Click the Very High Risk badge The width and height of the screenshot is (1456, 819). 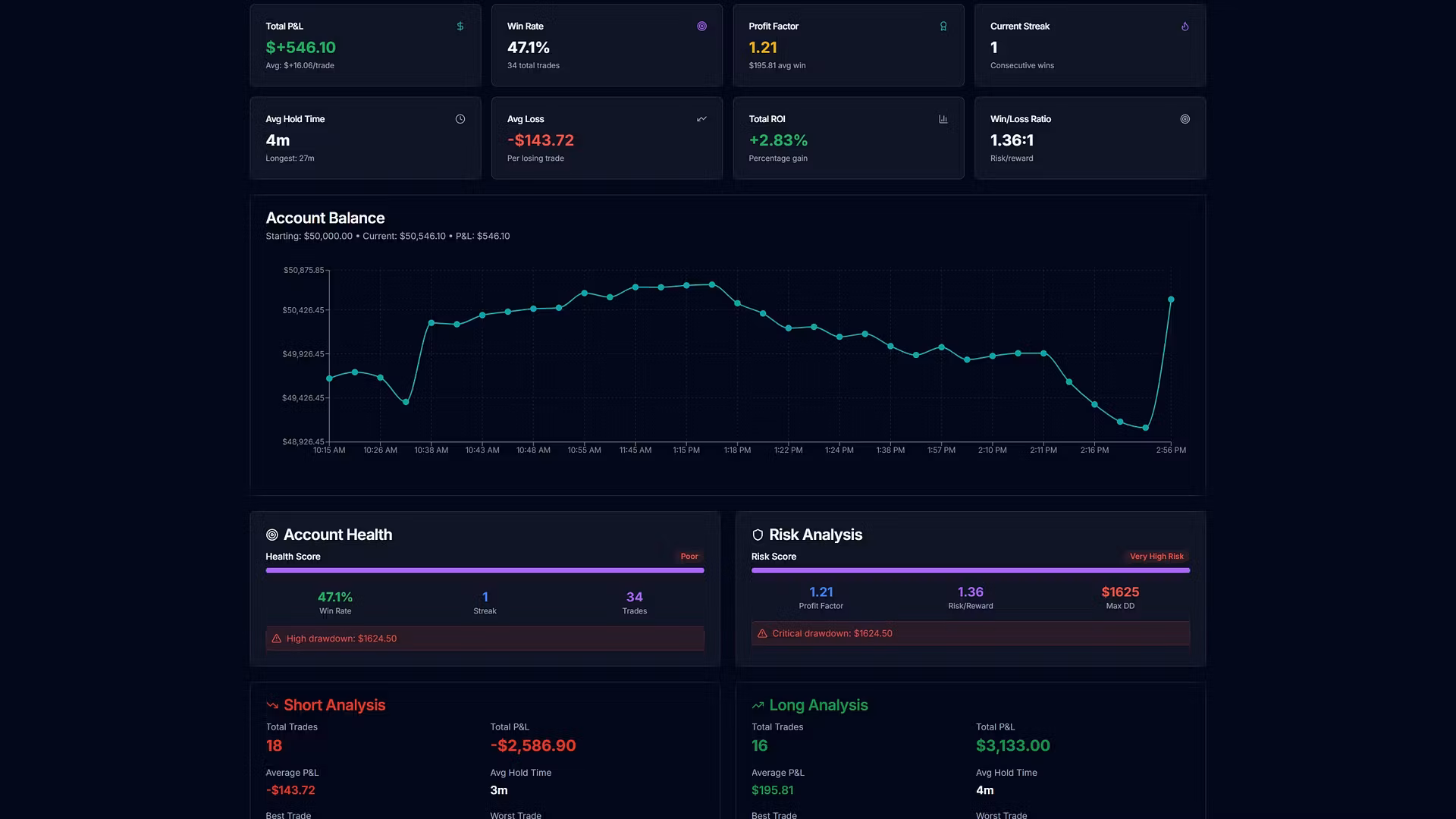pos(1156,557)
